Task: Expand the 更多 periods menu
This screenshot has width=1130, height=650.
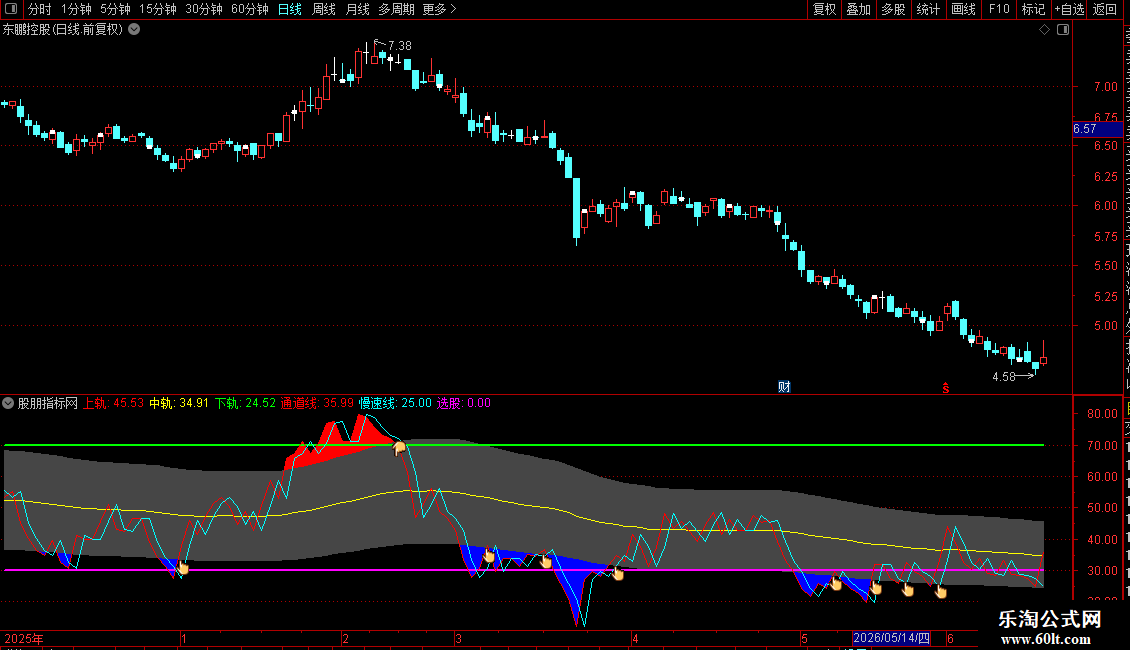Action: click(x=439, y=9)
